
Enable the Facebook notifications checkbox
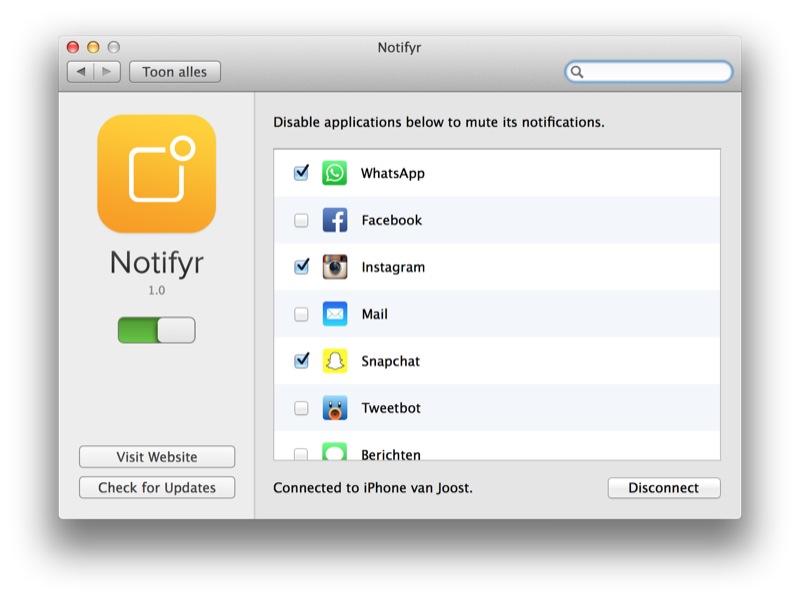pos(301,221)
